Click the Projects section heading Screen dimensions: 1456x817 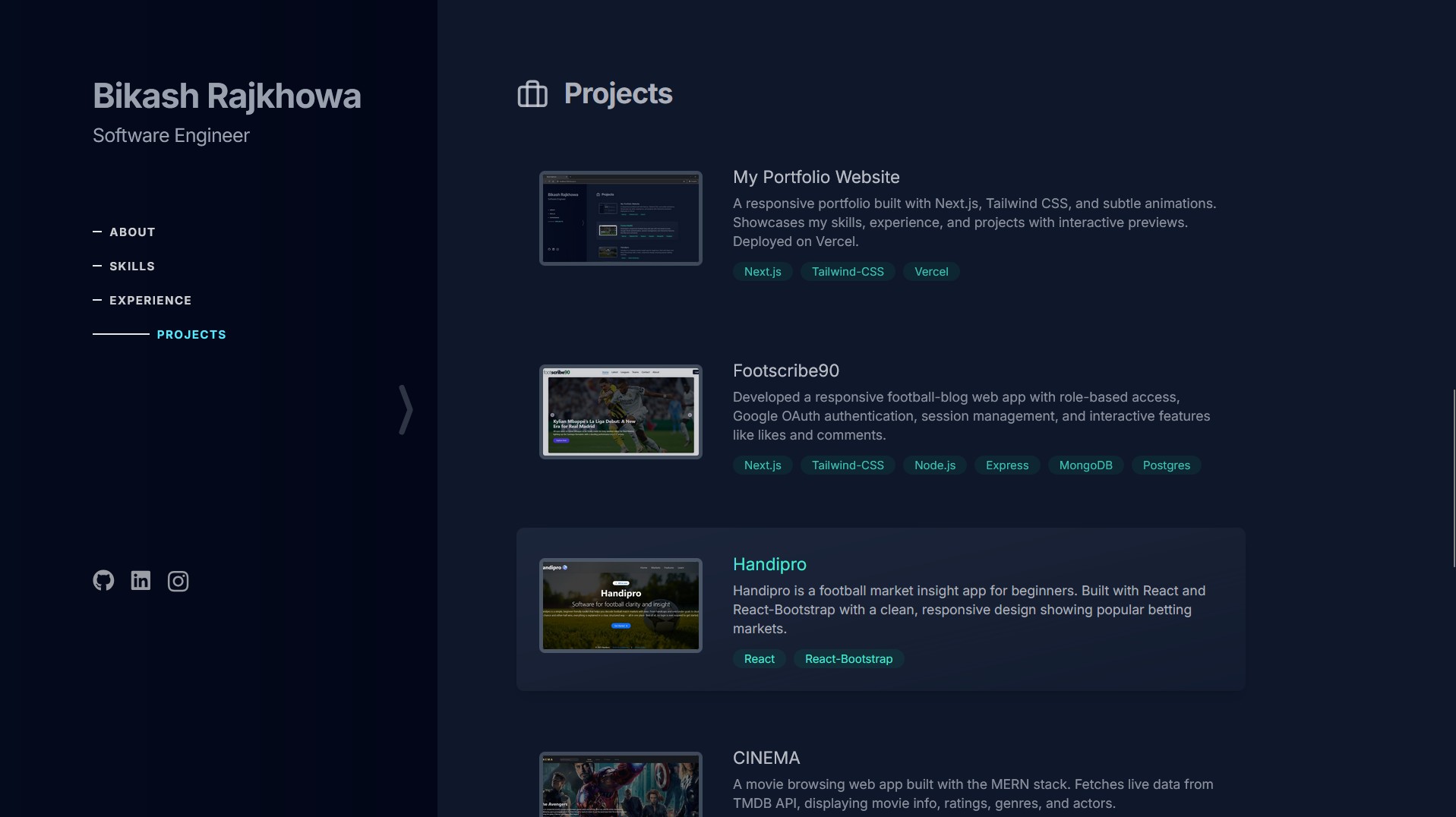coord(618,93)
